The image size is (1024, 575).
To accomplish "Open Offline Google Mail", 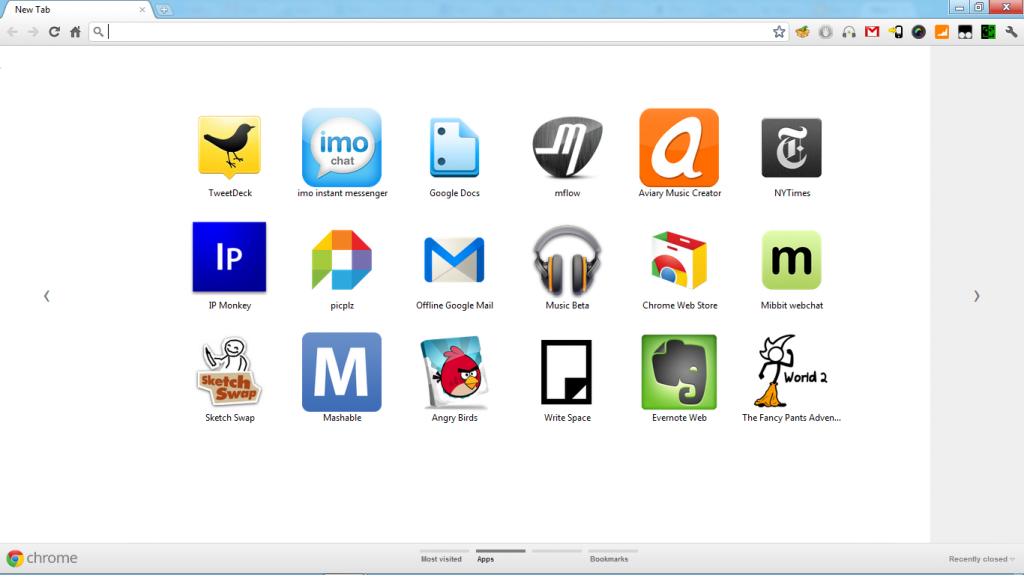I will tap(455, 260).
